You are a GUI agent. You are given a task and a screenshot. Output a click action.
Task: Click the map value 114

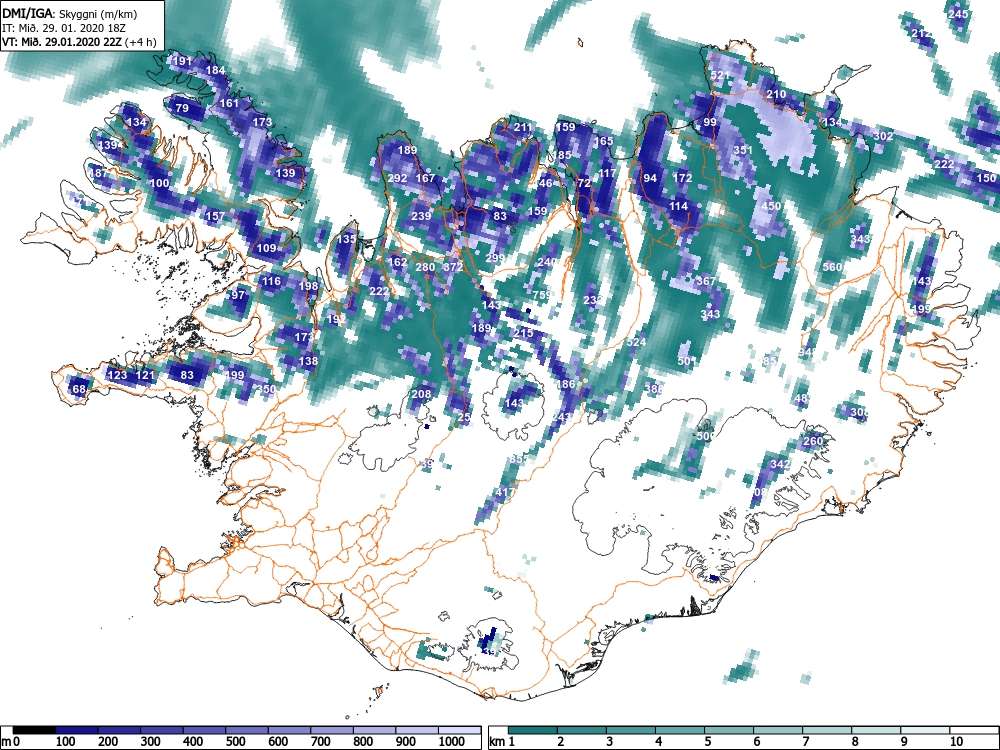[x=678, y=206]
